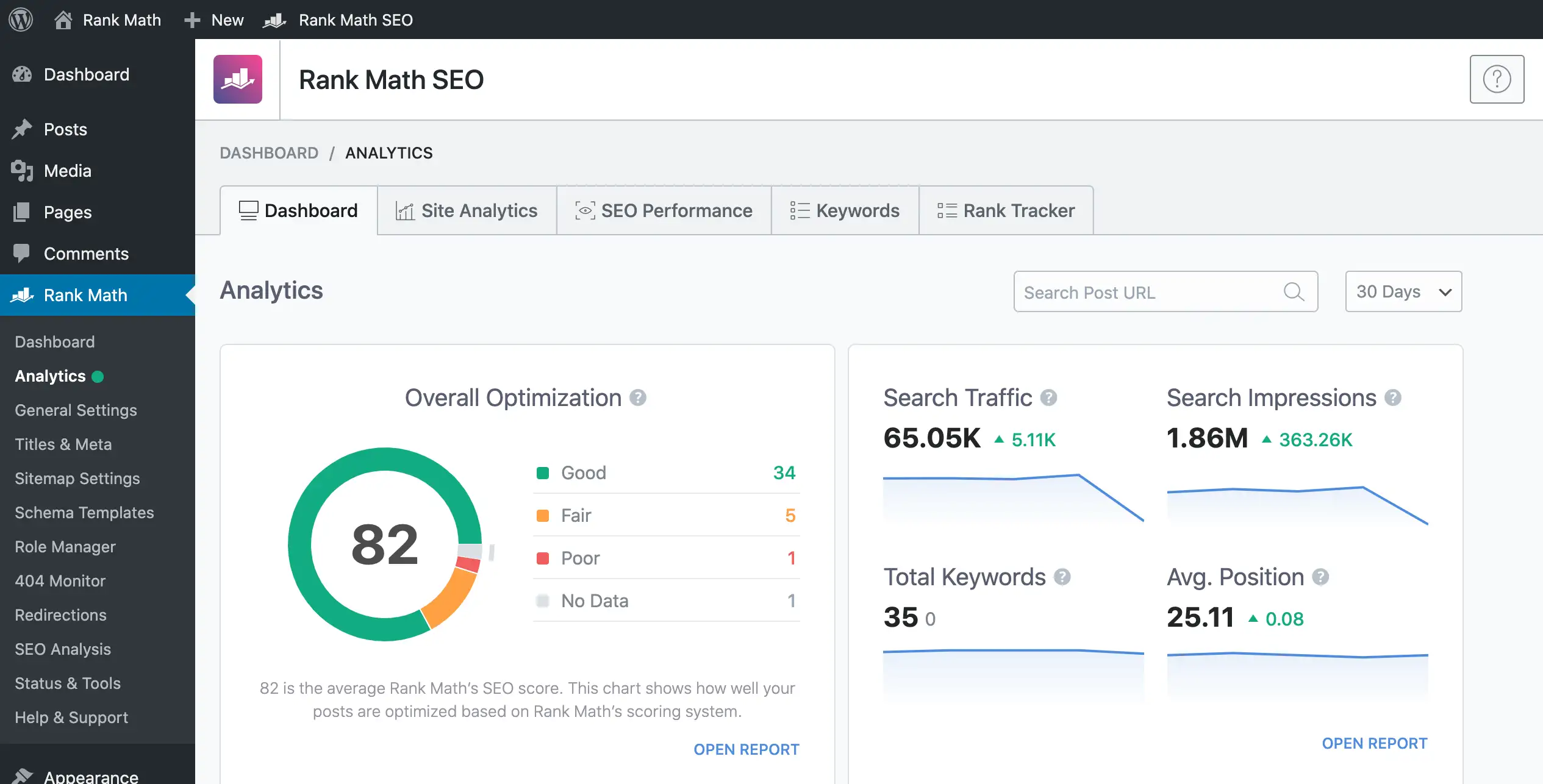Click the Media icon in sidebar
The image size is (1543, 784).
[22, 171]
